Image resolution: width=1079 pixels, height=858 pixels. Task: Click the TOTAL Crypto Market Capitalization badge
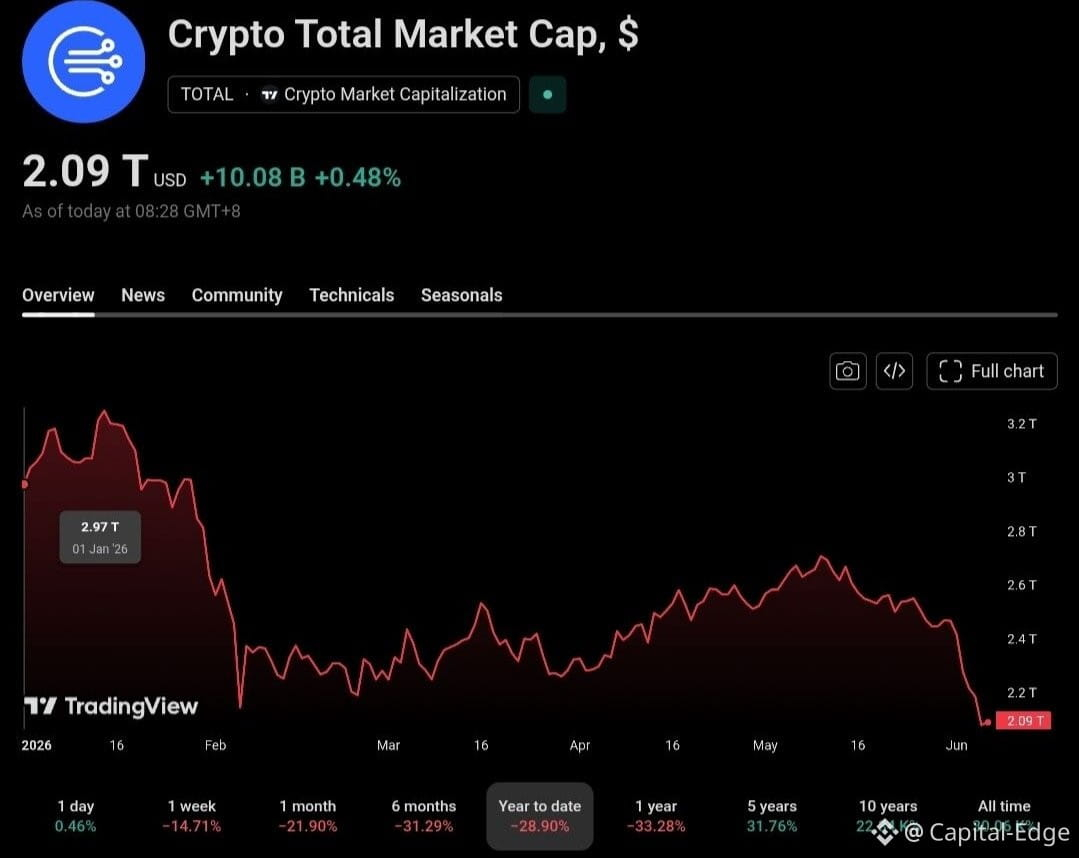343,94
